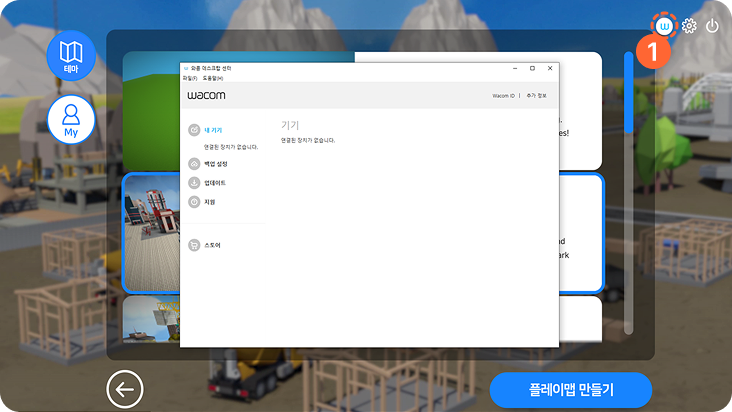Viewport: 732px width, 412px height.
Task: Select the highlighted building map thumbnail
Action: [x=151, y=233]
